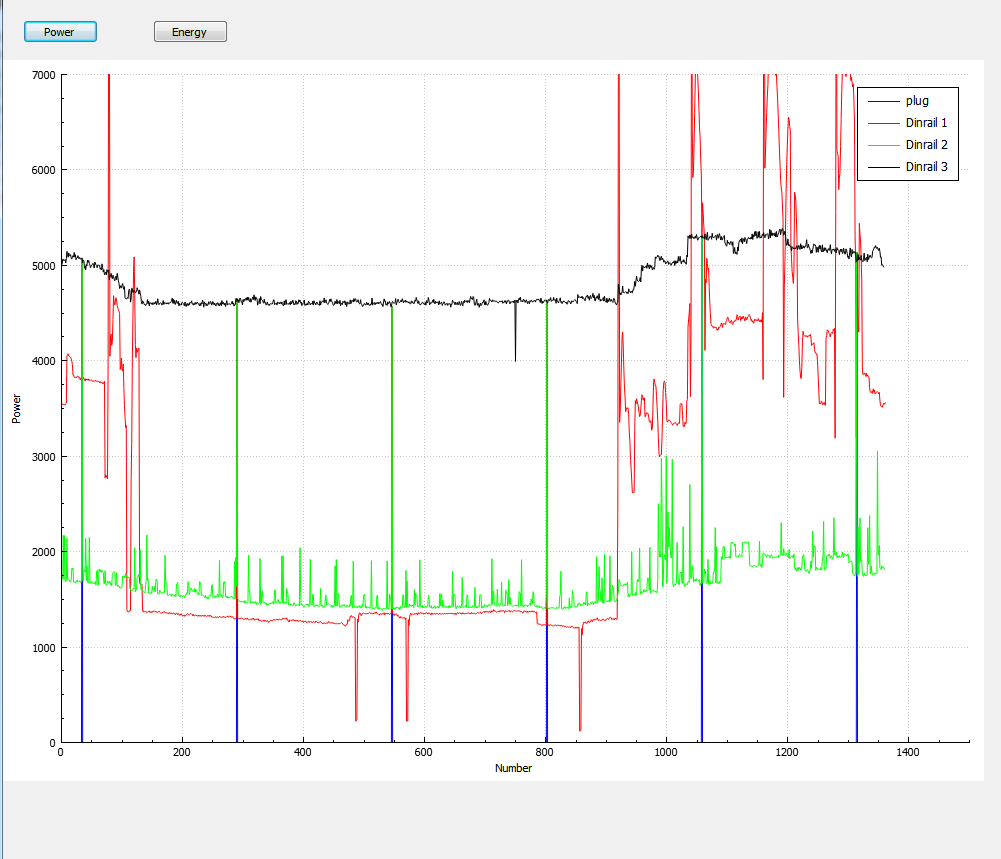Select the plug legend entry
The width and height of the screenshot is (1001, 859).
point(908,101)
